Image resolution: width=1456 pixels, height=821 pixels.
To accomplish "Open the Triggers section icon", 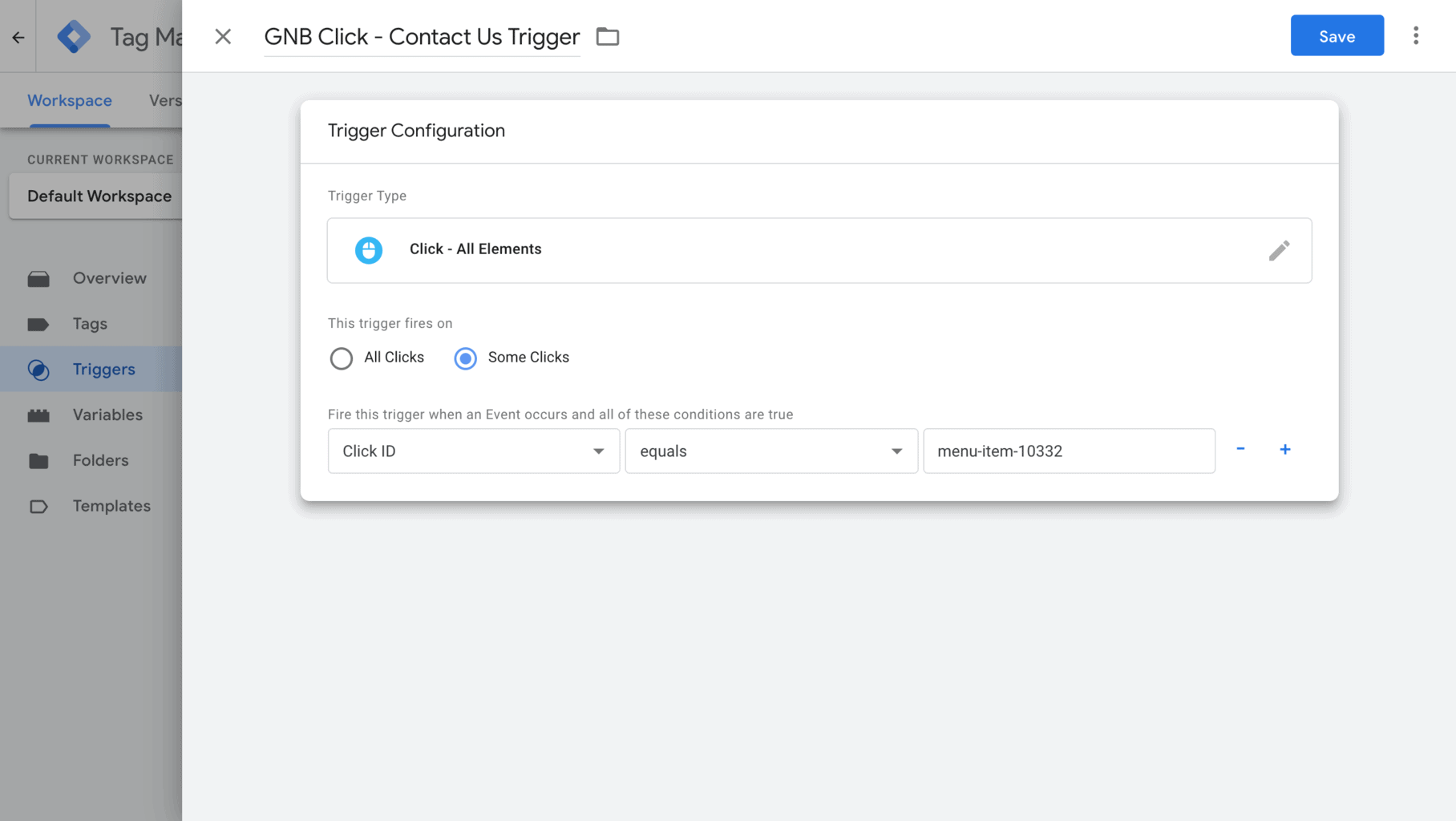I will pos(39,369).
